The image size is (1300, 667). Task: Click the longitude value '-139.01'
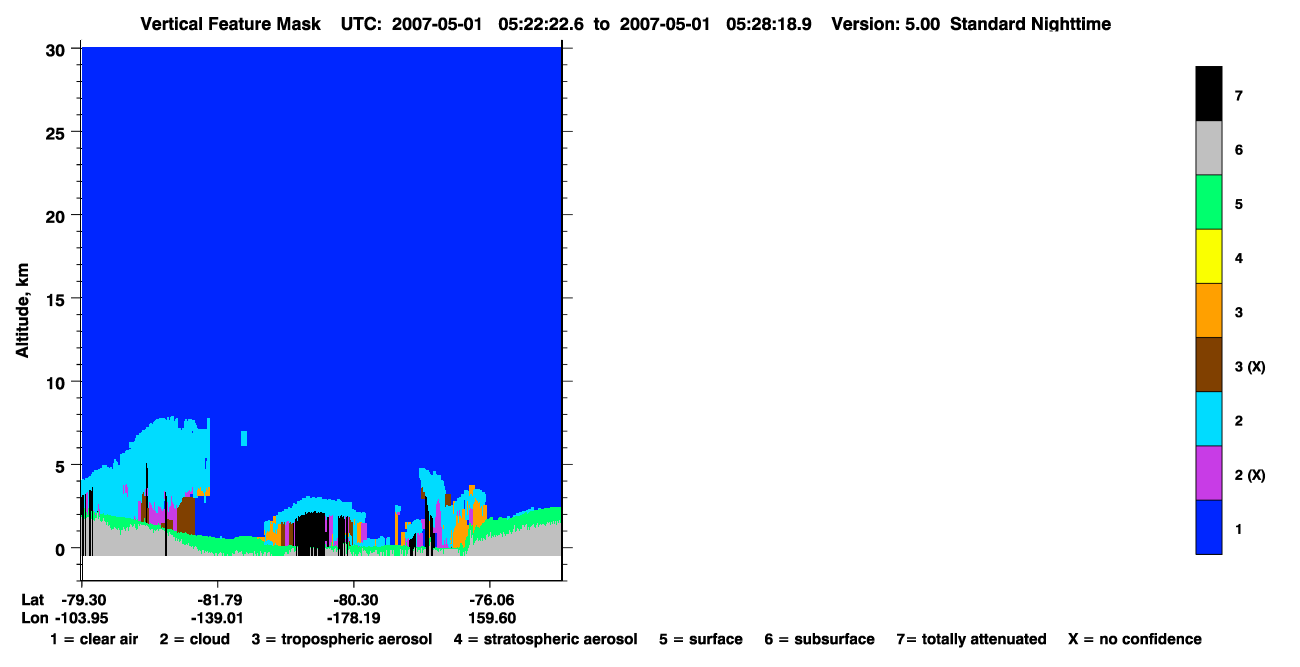tap(218, 618)
